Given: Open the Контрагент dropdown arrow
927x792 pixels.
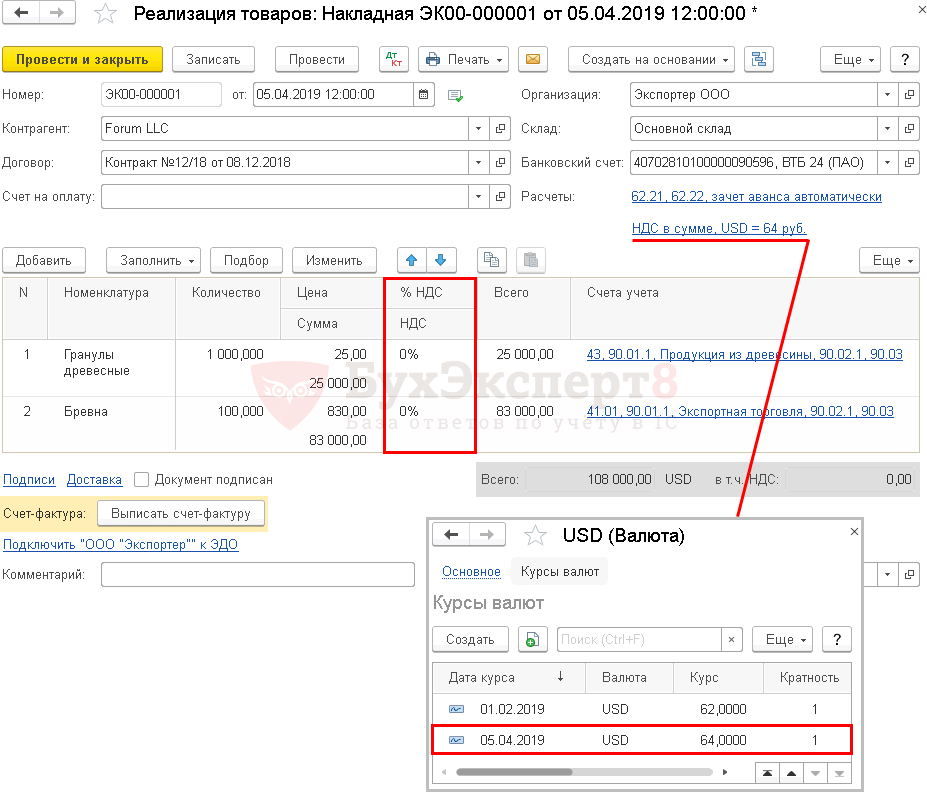Looking at the screenshot, I should tap(477, 129).
